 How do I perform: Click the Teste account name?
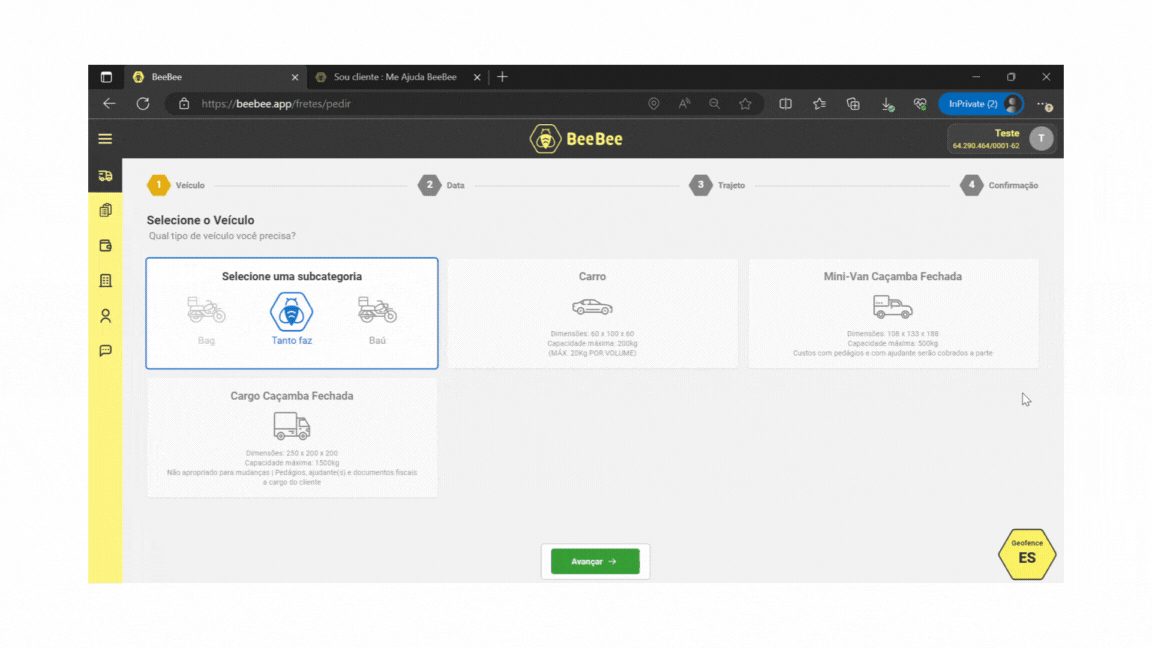(x=1007, y=133)
